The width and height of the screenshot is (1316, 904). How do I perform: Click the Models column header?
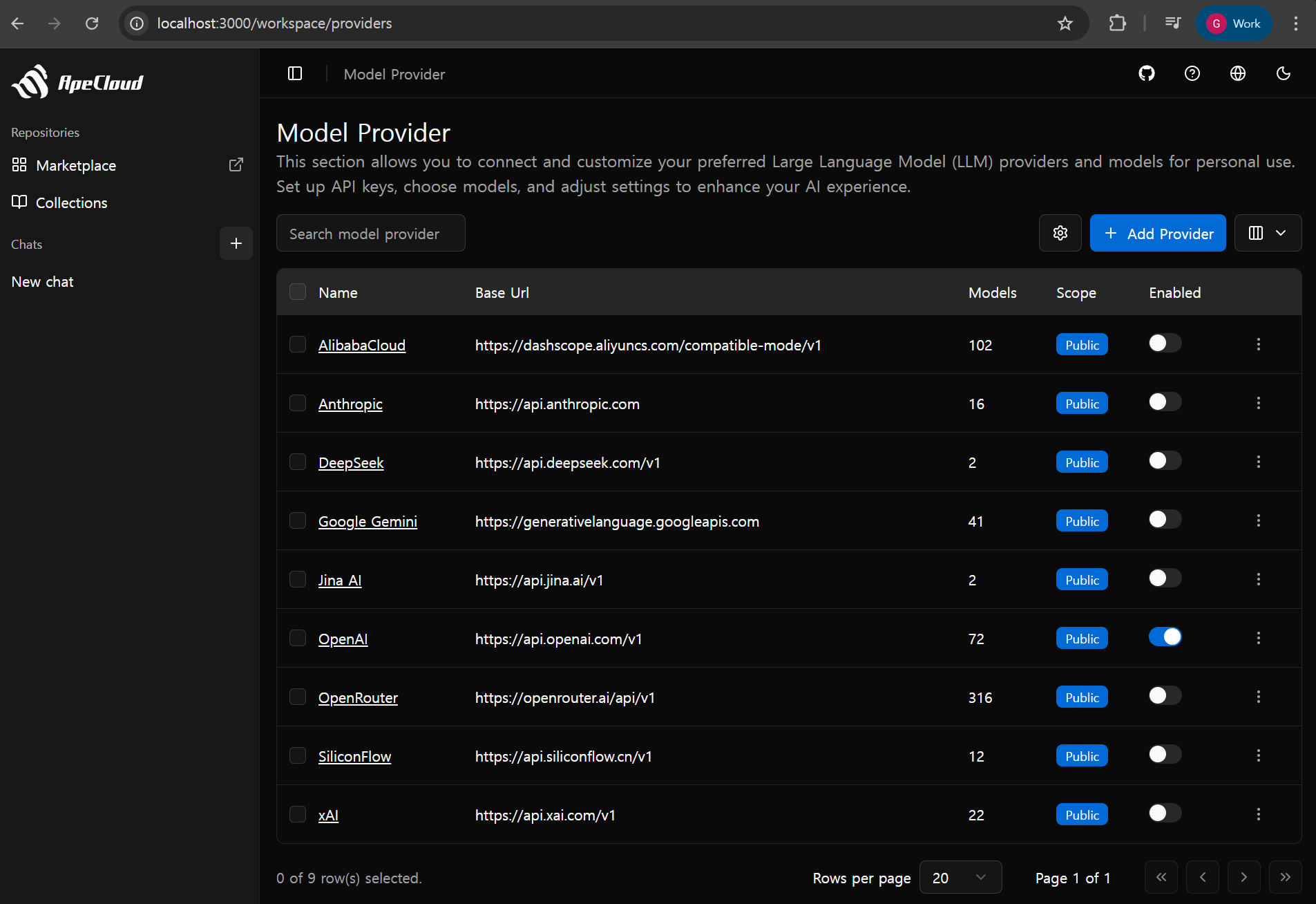click(x=993, y=292)
